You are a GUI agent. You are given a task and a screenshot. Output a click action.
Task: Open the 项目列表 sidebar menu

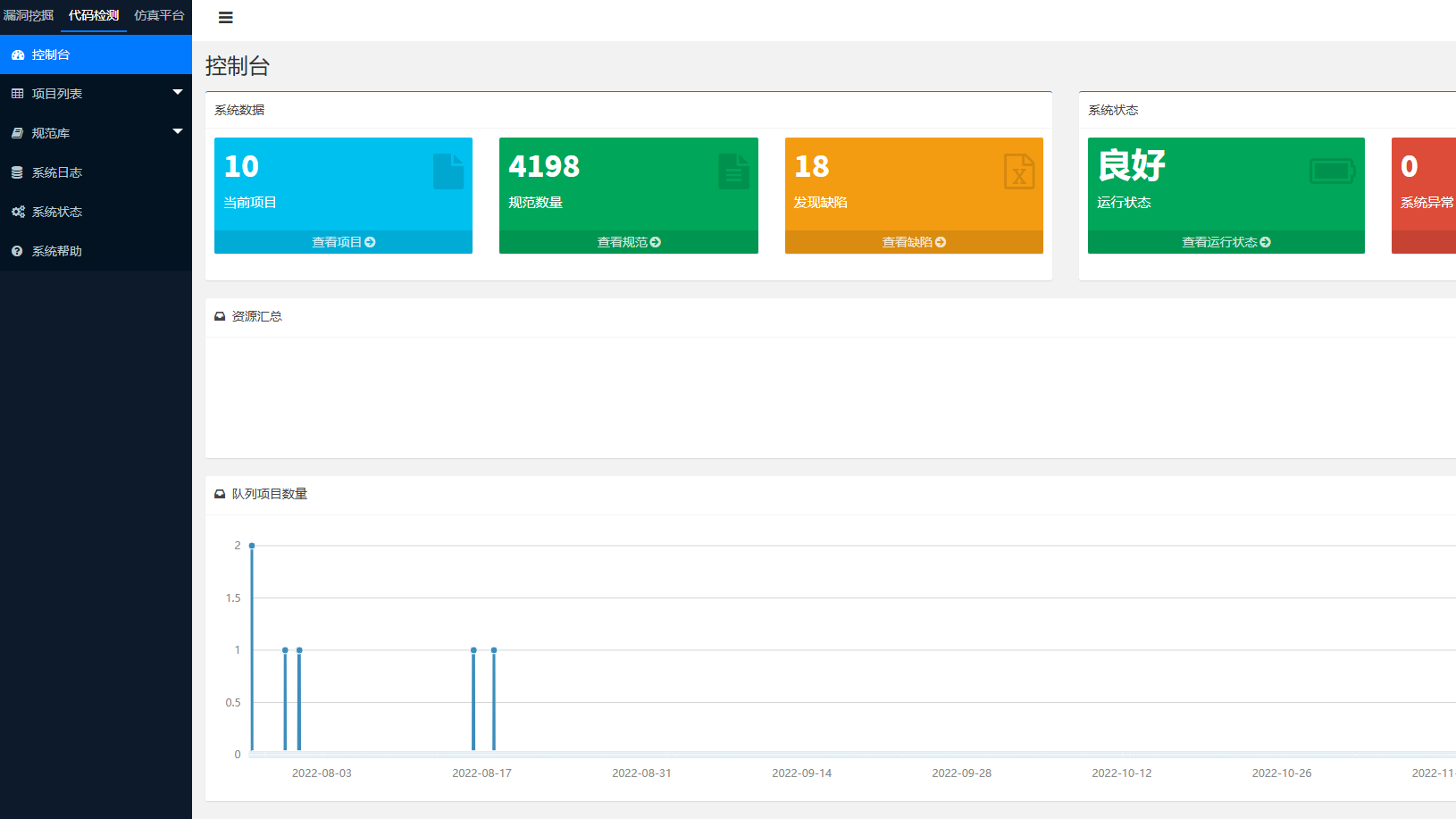point(96,94)
